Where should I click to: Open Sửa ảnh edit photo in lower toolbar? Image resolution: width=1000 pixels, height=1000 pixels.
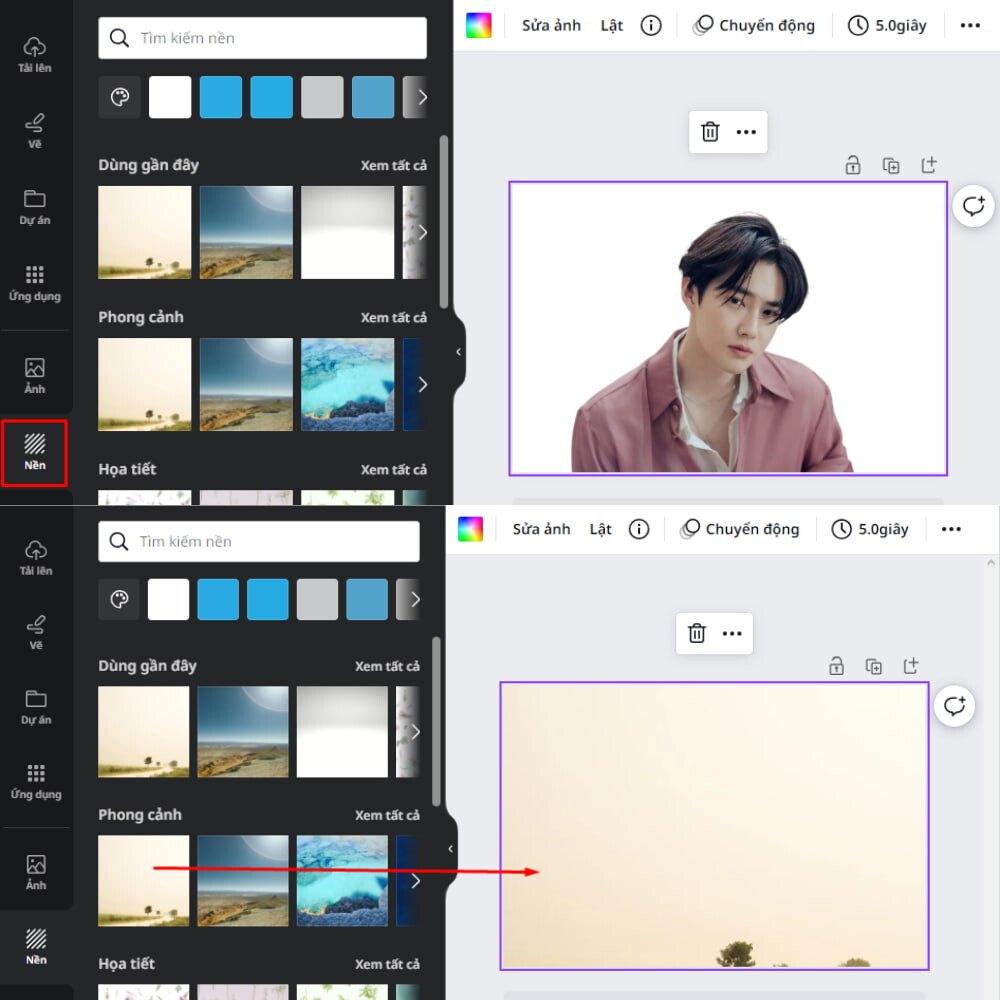pos(541,529)
